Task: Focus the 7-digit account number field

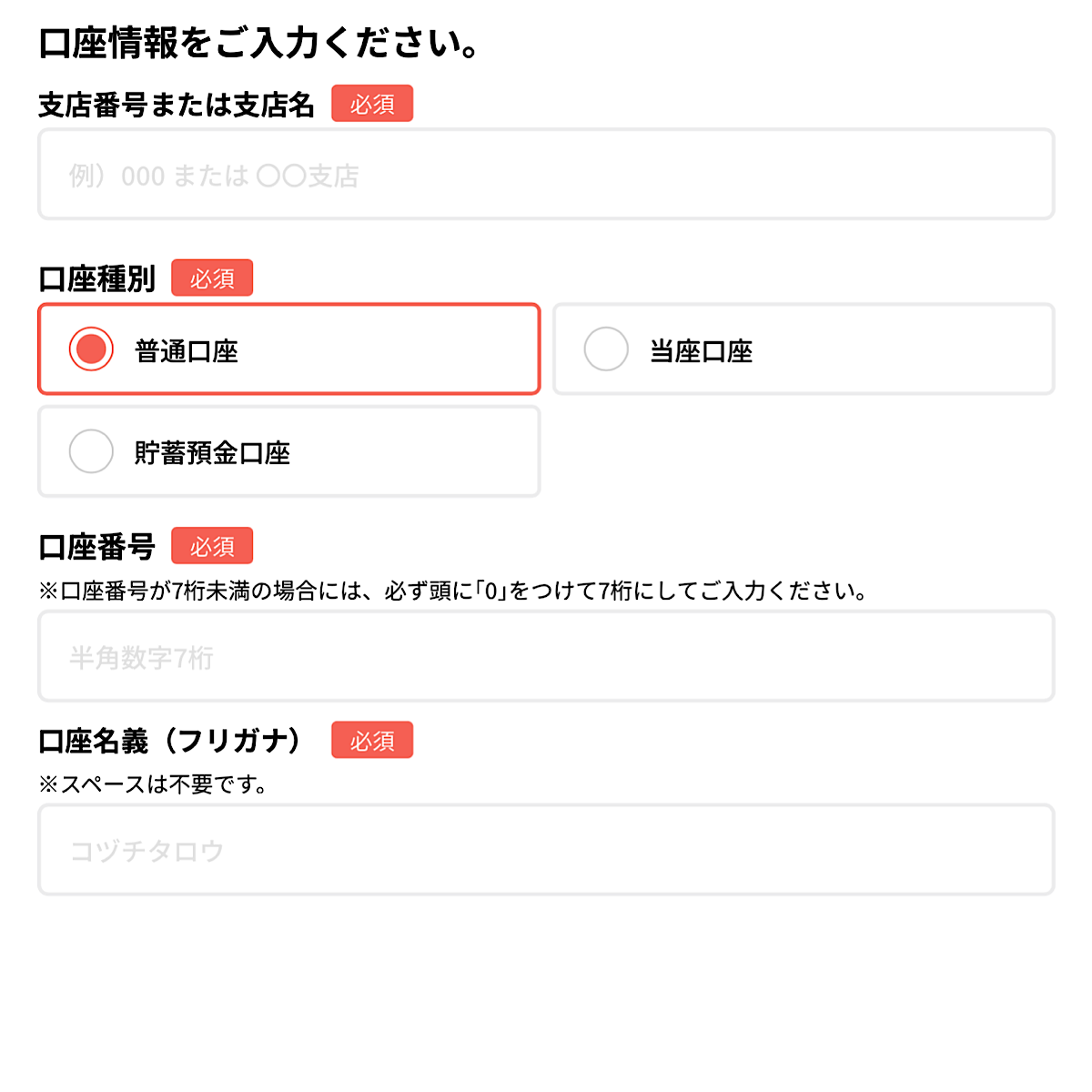Action: coord(546,656)
